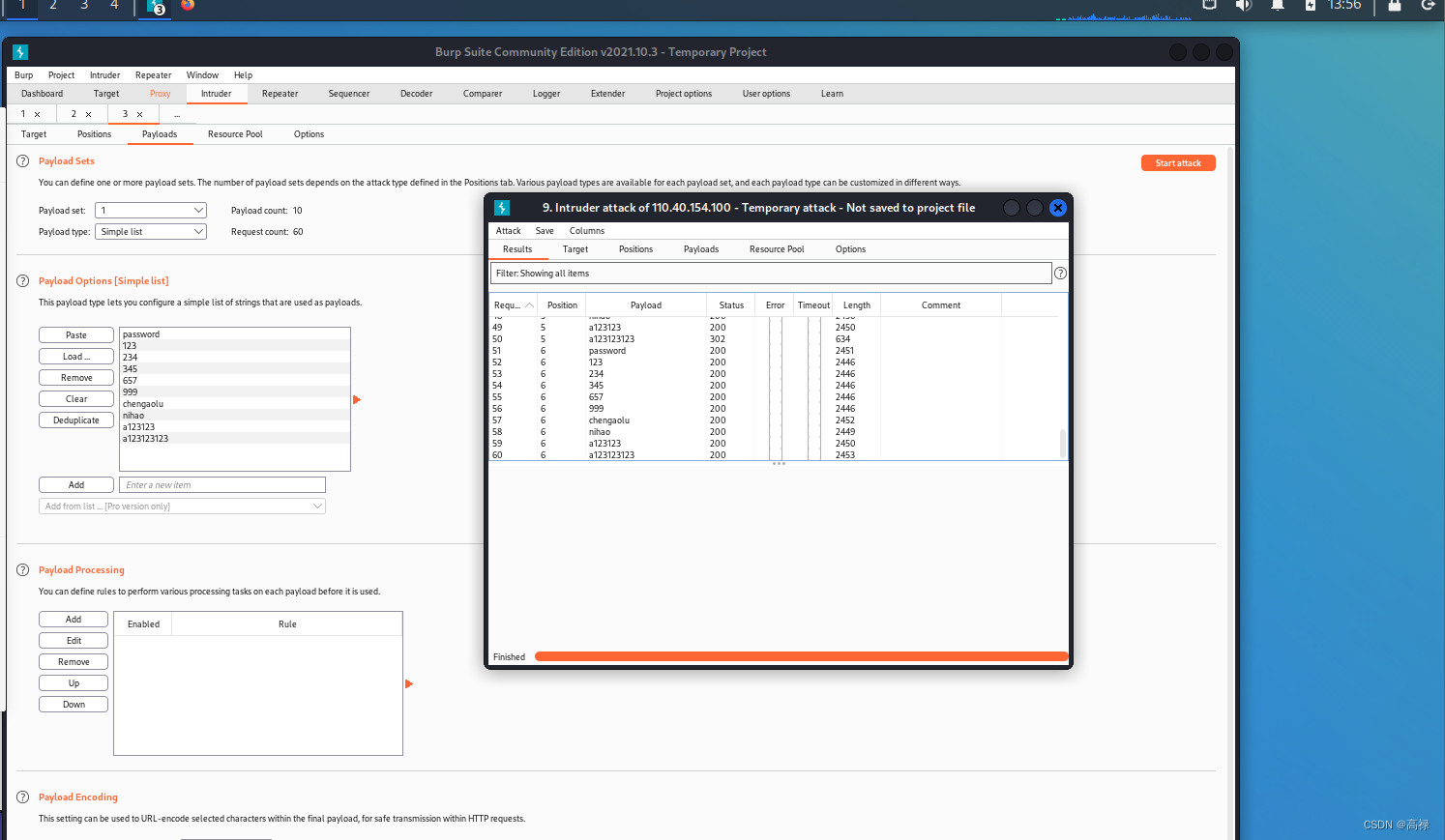1445x840 pixels.
Task: Click the attack progress bar
Action: tap(801, 657)
